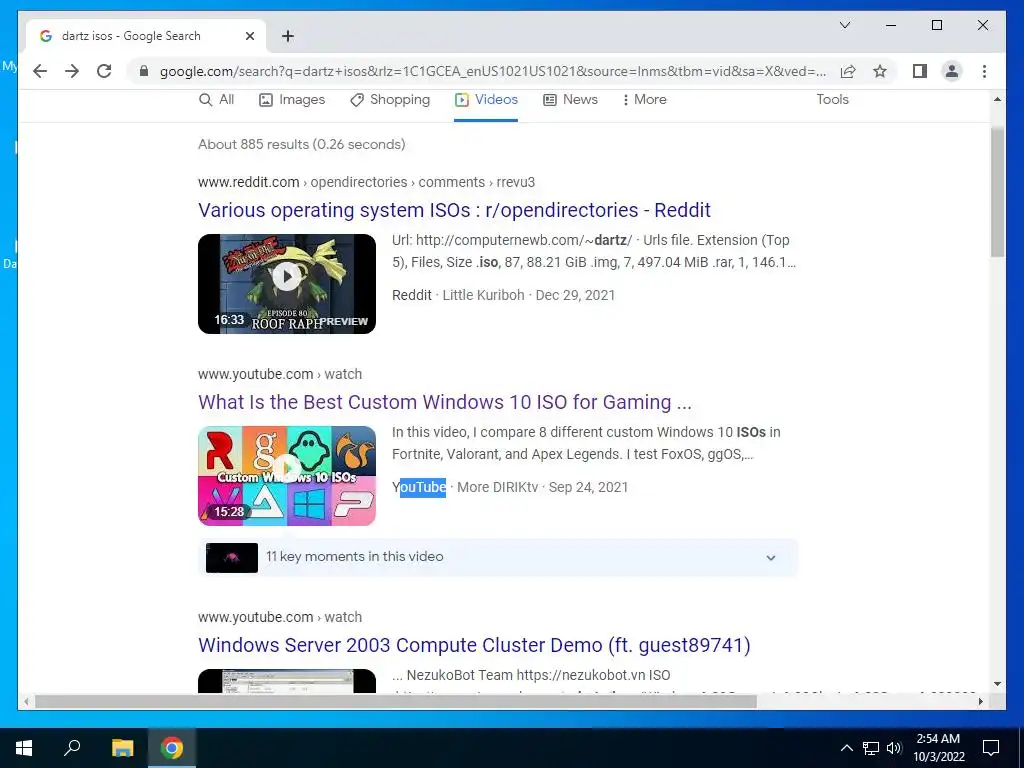Open the search Tools options
This screenshot has height=768, width=1024.
tap(832, 99)
